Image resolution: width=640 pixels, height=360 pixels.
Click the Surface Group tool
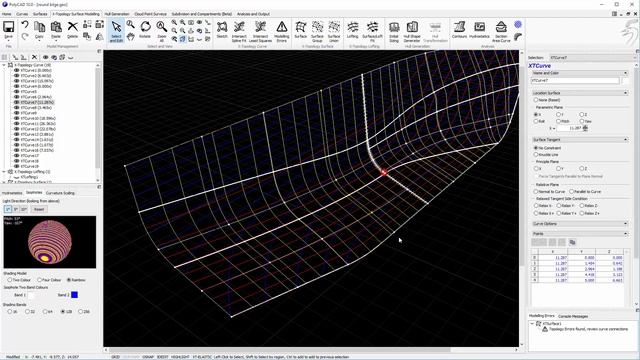pyautogui.click(x=317, y=27)
